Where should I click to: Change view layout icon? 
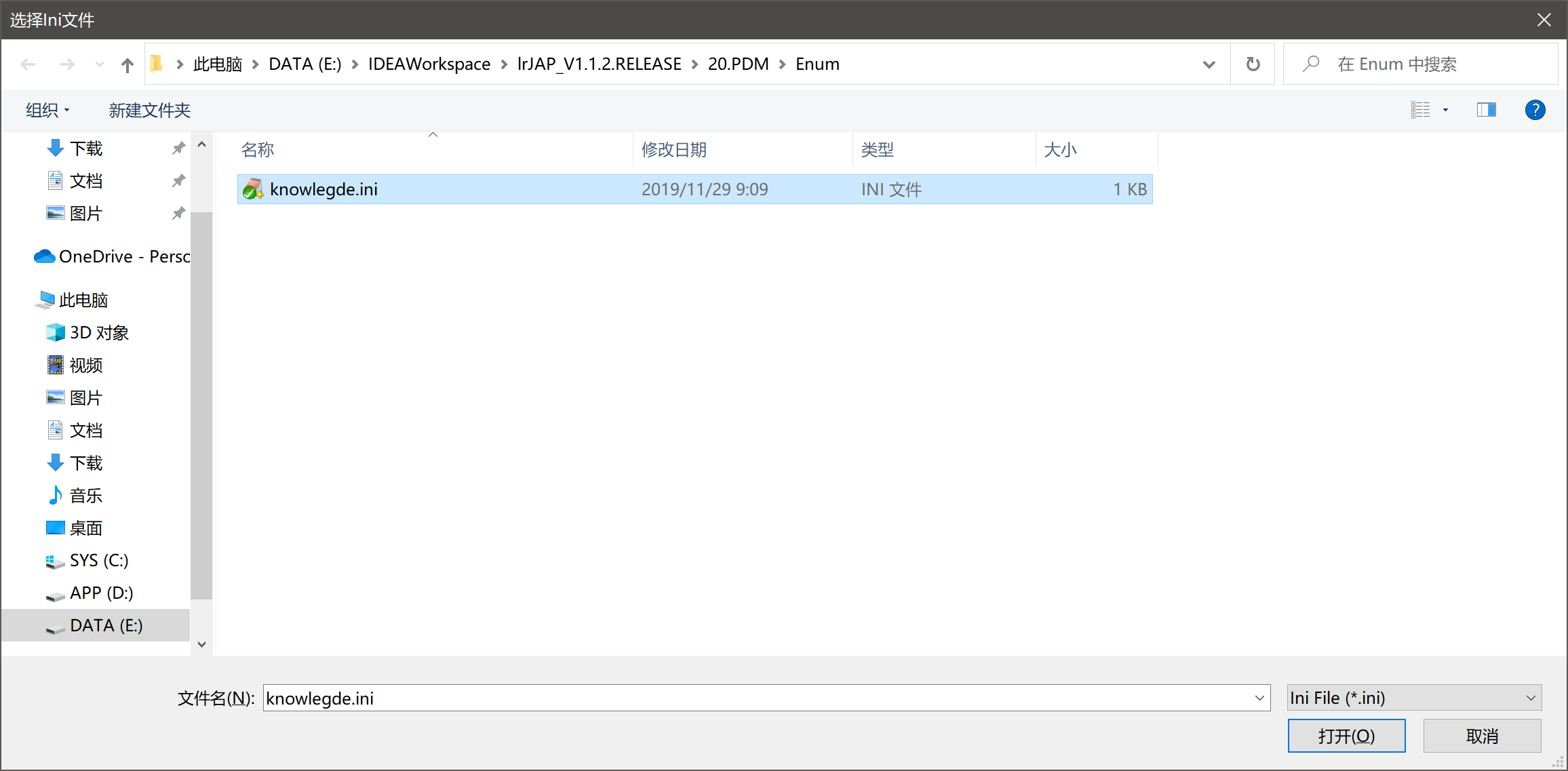pyautogui.click(x=1420, y=110)
